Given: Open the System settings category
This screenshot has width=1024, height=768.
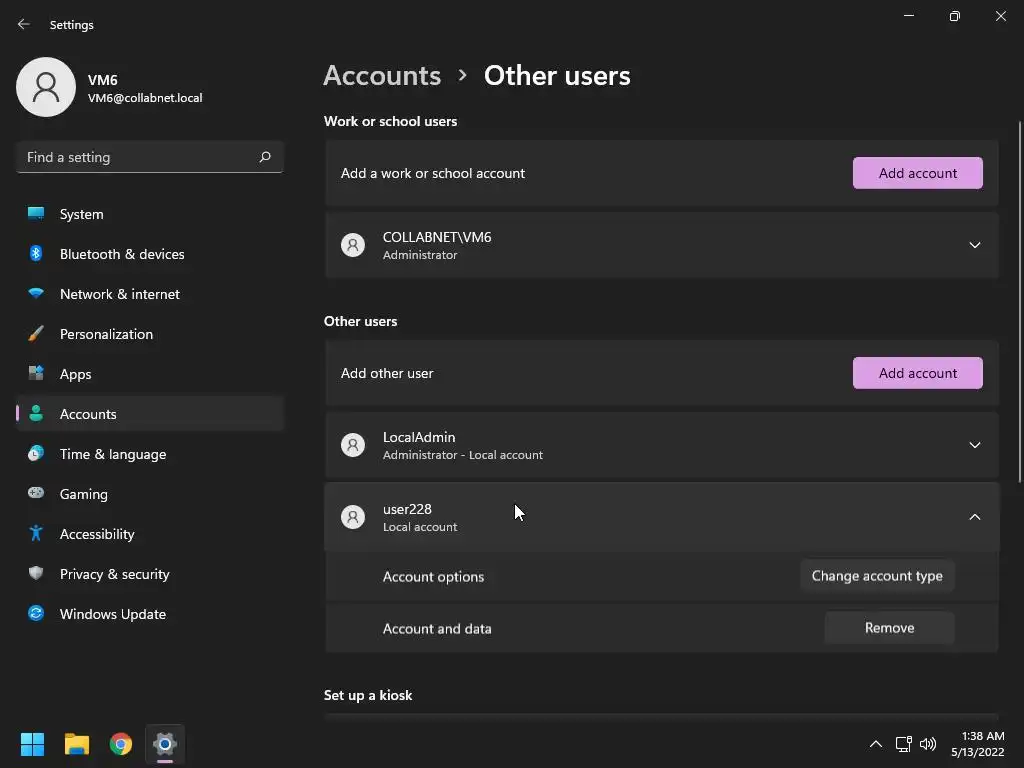Looking at the screenshot, I should point(81,214).
